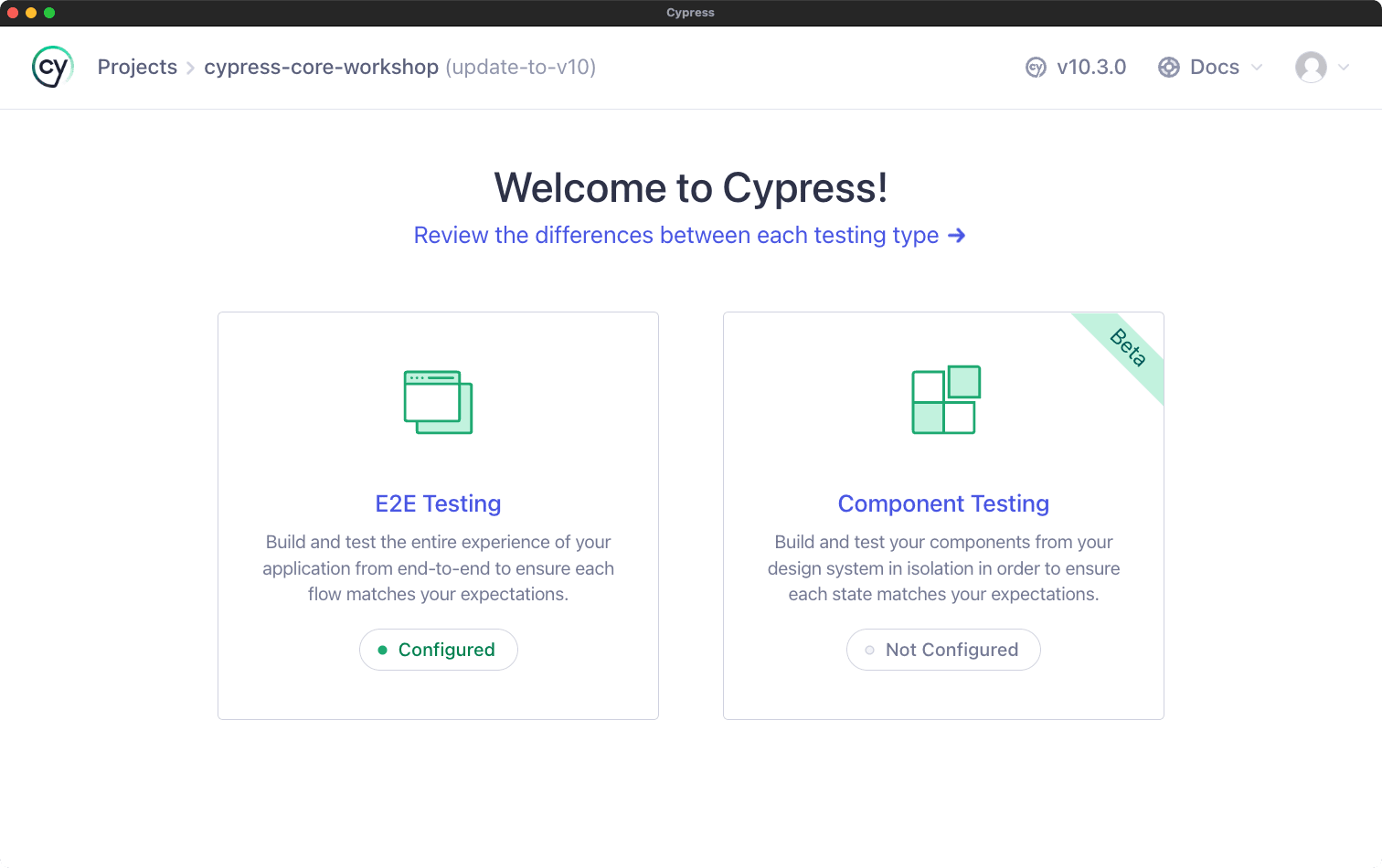Image resolution: width=1382 pixels, height=868 pixels.
Task: Click the Component Testing description text
Action: pos(944,568)
